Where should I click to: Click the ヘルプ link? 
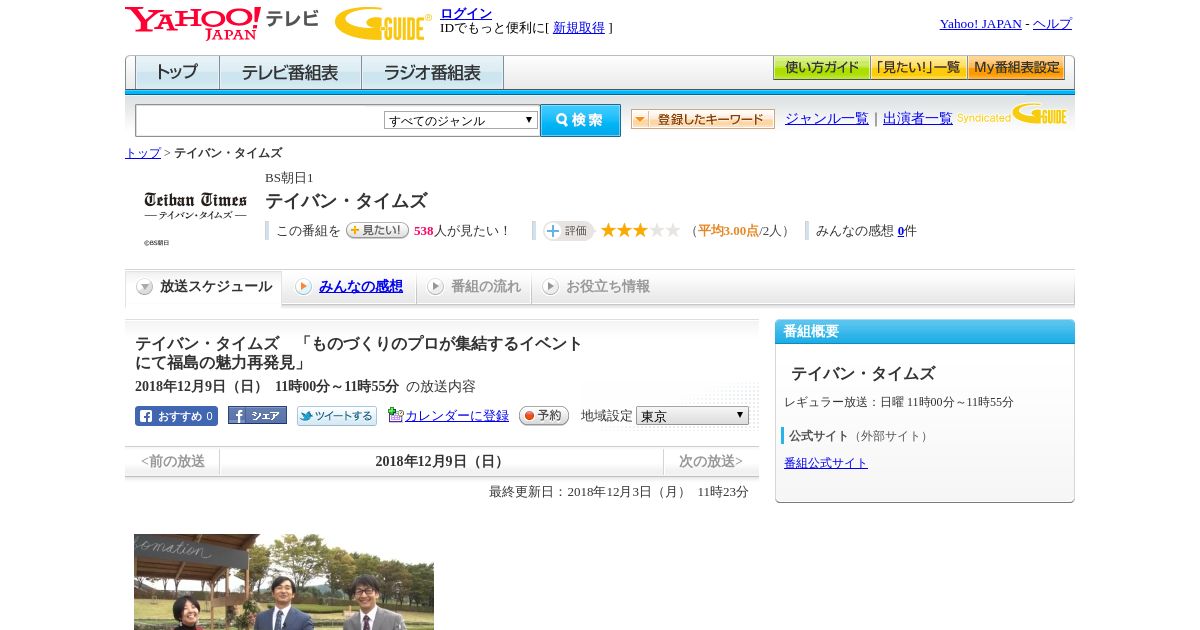[x=1052, y=24]
